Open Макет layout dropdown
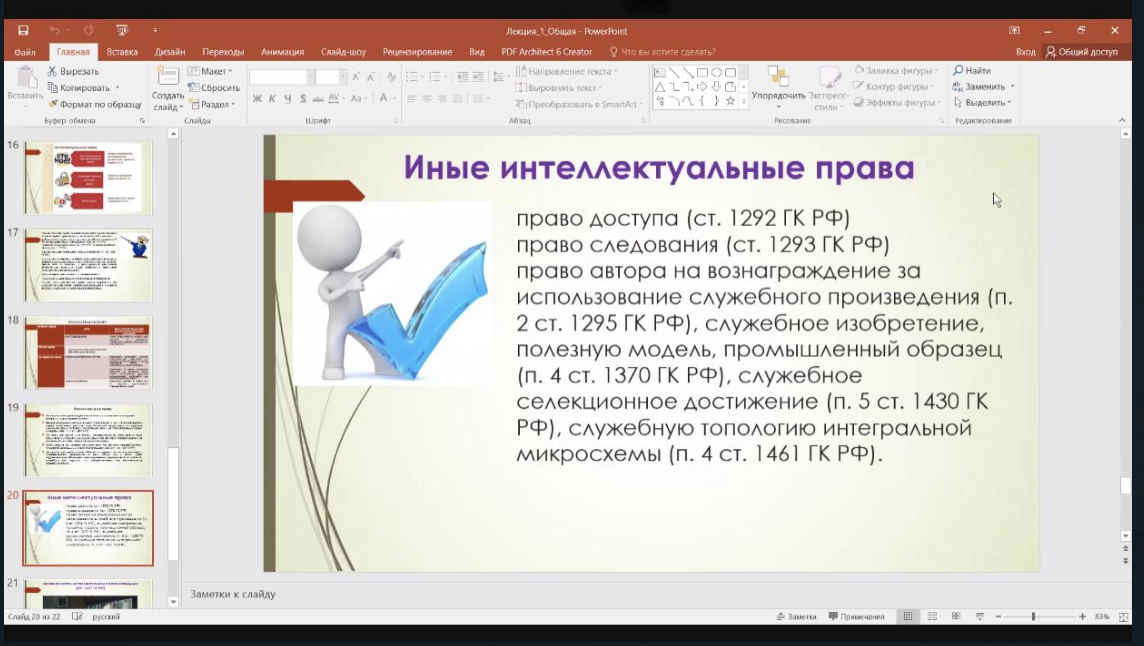1144x646 pixels. pyautogui.click(x=210, y=72)
